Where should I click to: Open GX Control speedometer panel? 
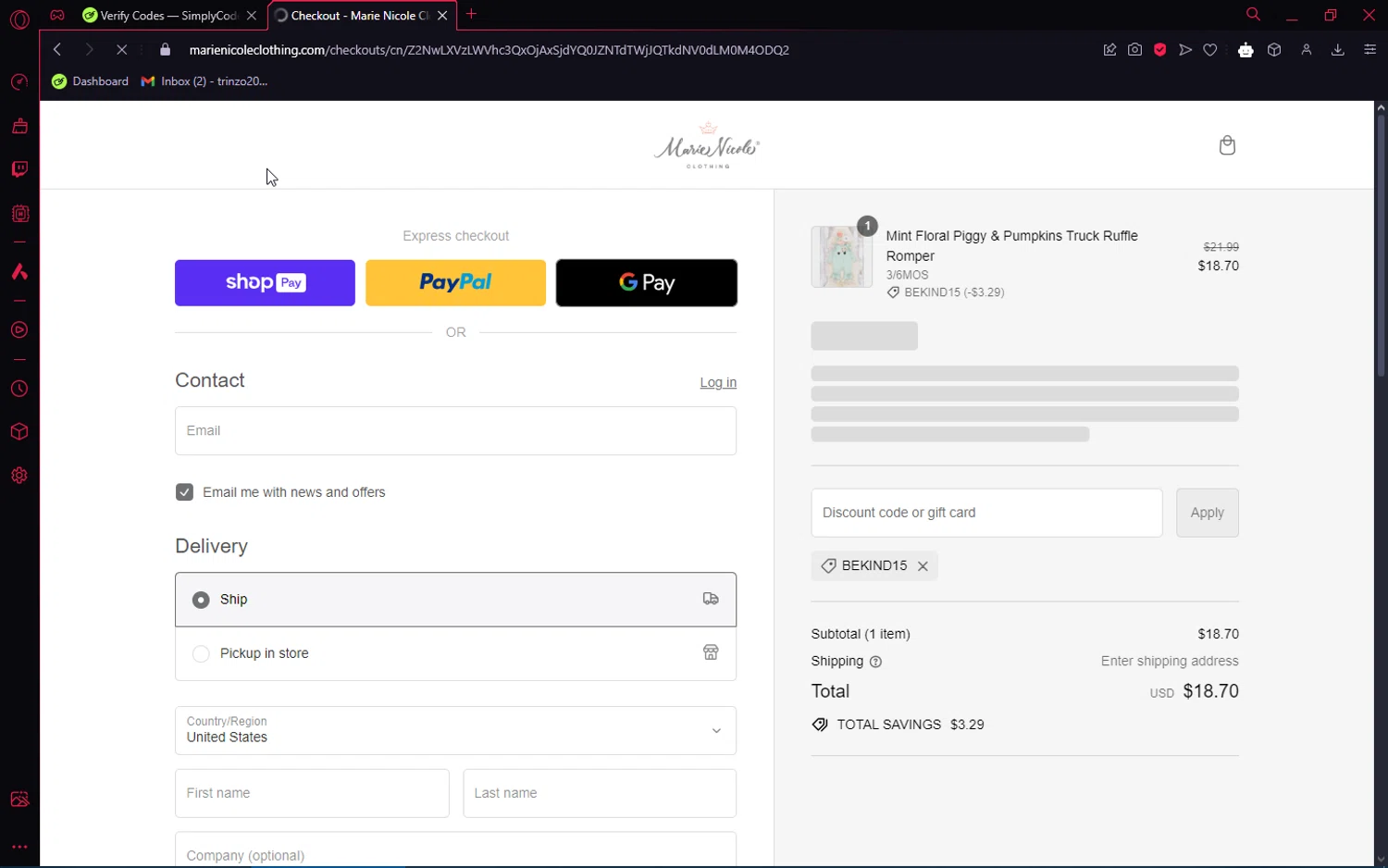coord(19,82)
